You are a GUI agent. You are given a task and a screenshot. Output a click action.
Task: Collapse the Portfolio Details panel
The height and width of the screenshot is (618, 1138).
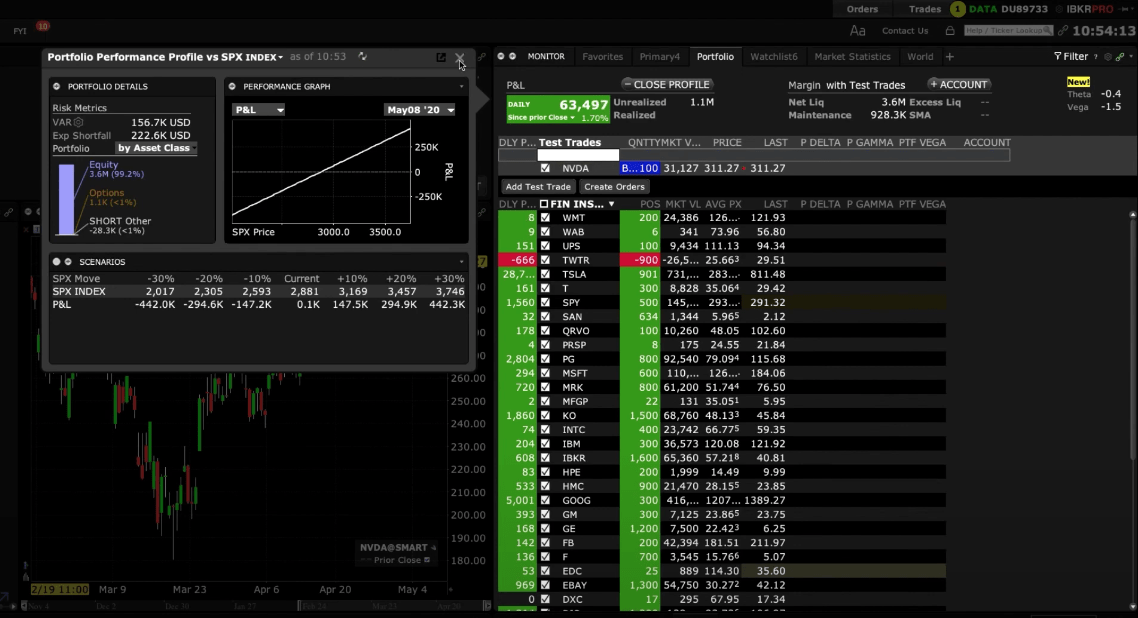[x=57, y=86]
